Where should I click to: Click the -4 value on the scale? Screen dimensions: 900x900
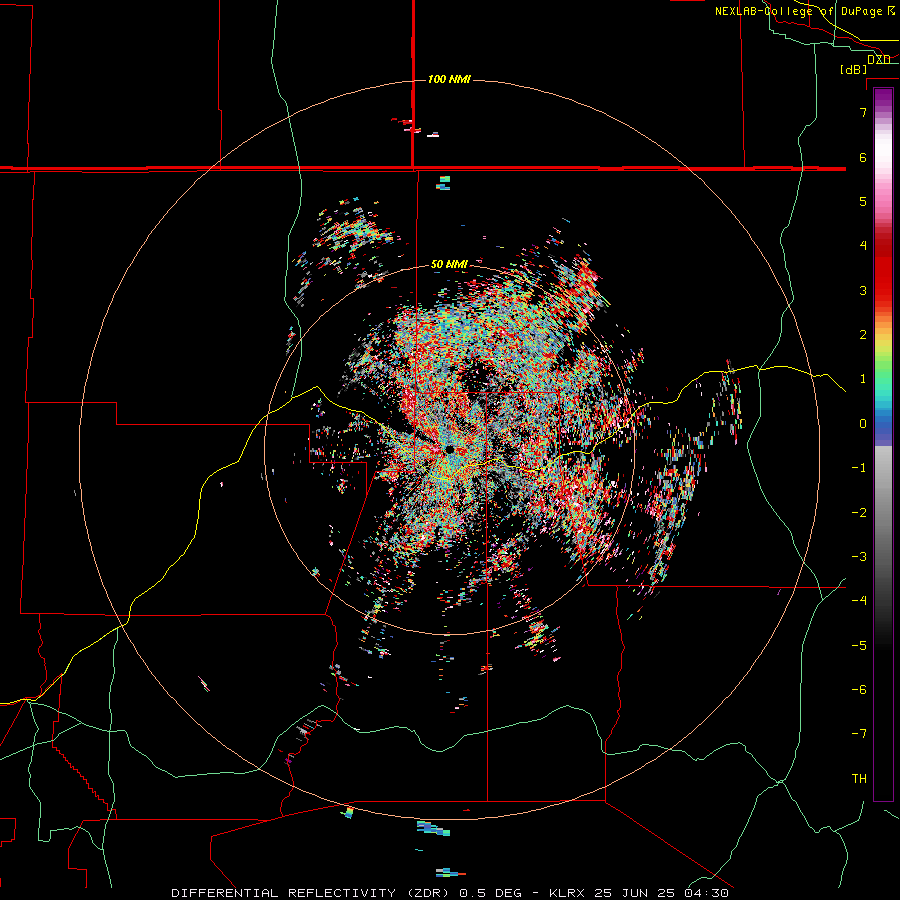point(859,601)
